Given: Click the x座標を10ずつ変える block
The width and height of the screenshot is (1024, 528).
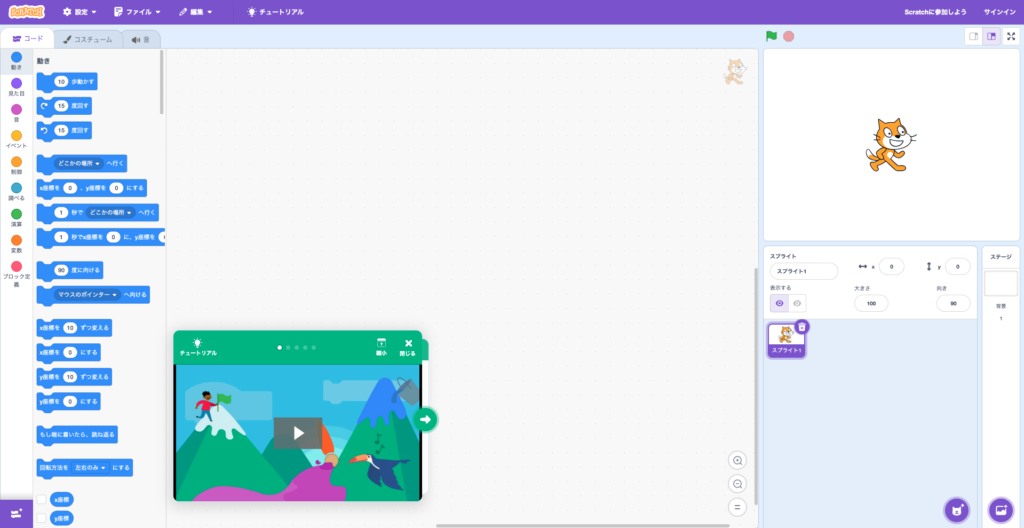Looking at the screenshot, I should click(74, 327).
